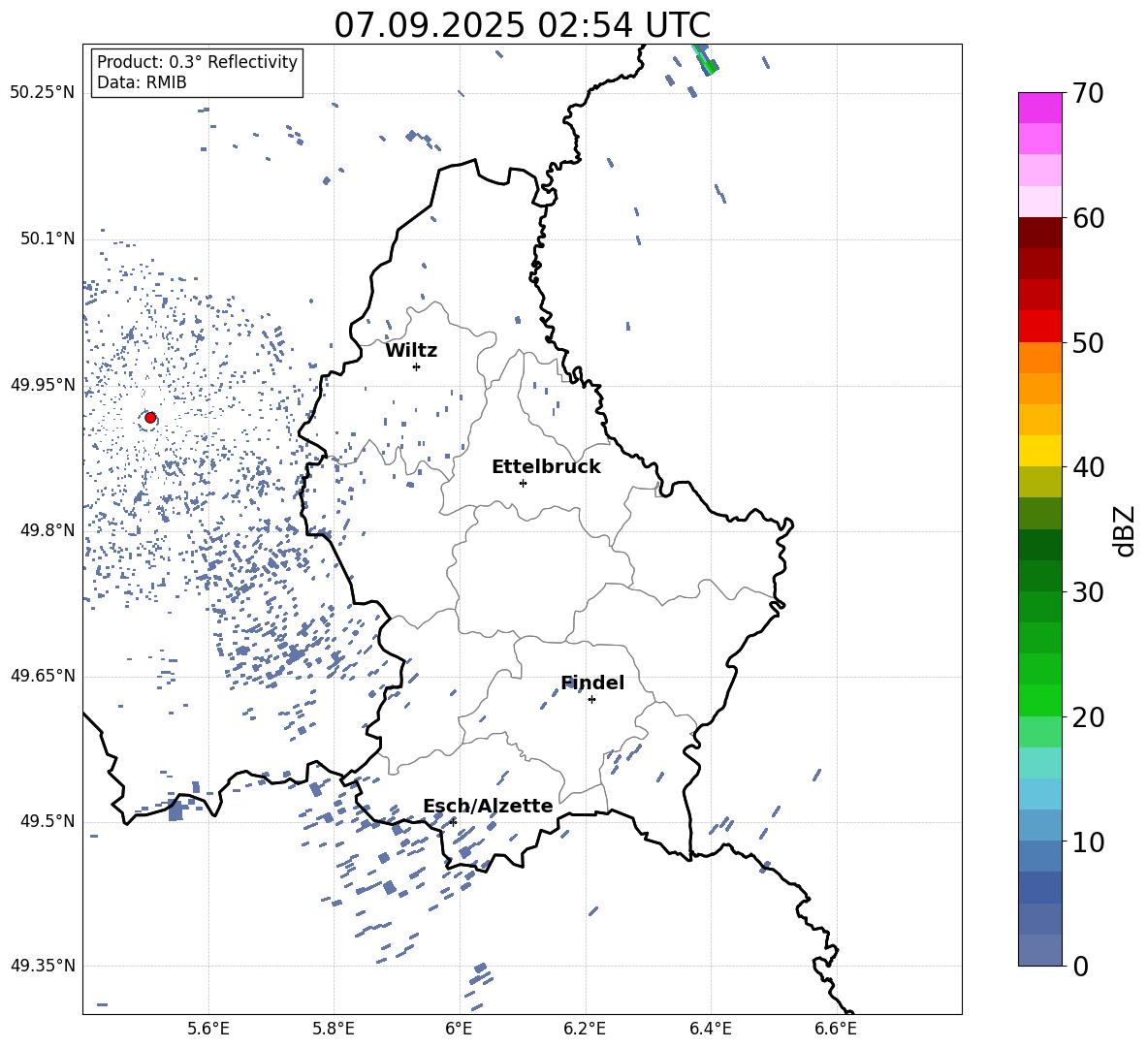Viewport: 1148px width, 1048px height.
Task: Click the 50.25°N latitude label
Action: 43,93
